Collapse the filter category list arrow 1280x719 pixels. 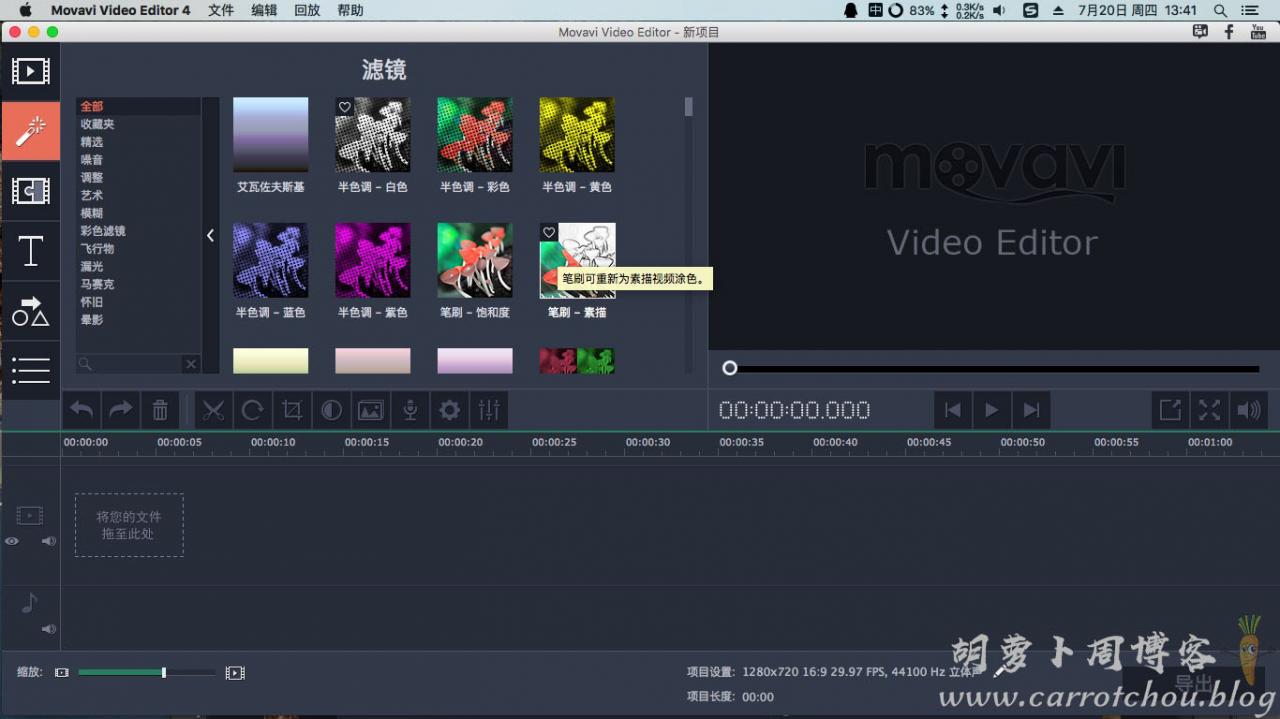tap(211, 235)
